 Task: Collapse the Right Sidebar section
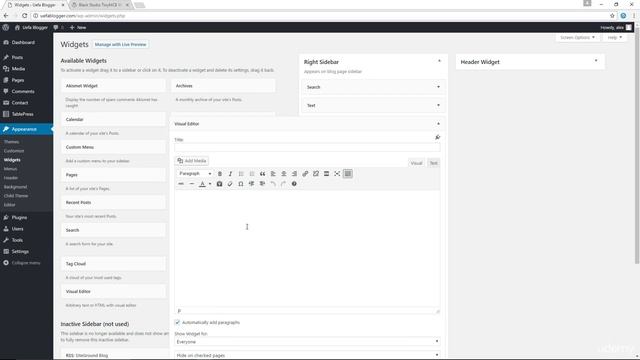439,61
